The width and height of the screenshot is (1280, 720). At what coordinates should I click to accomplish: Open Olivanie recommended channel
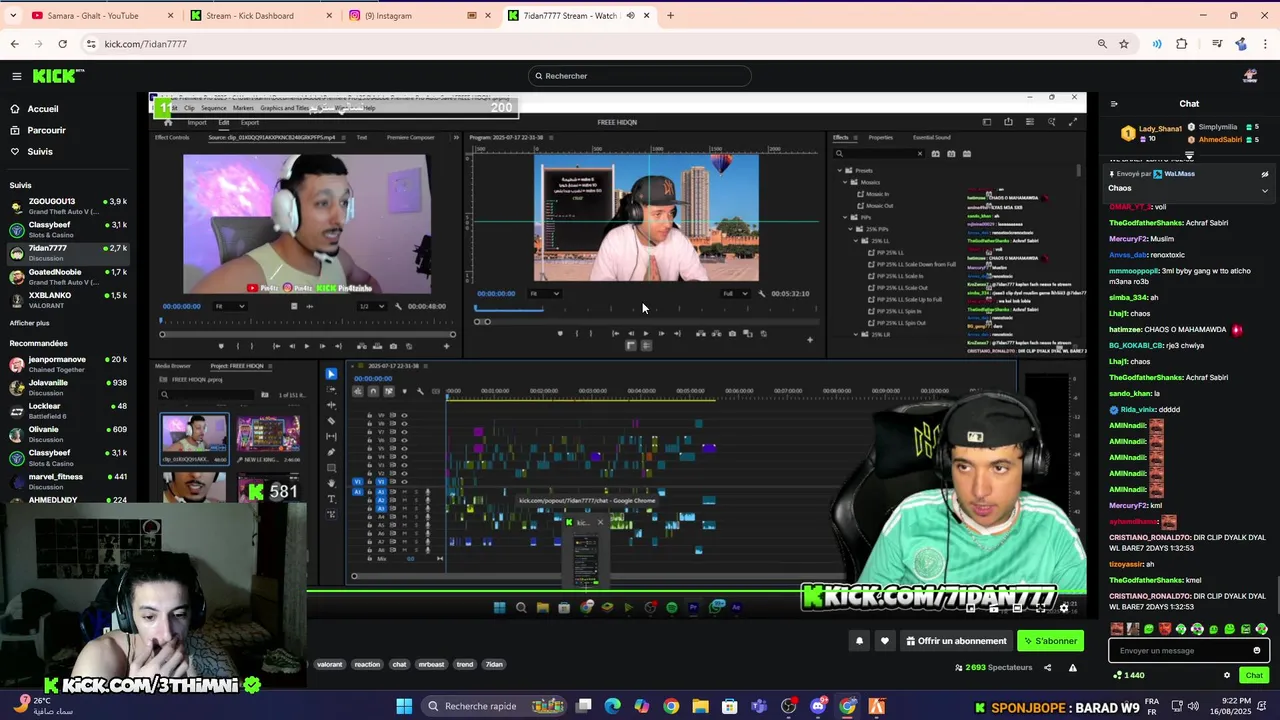(x=68, y=434)
